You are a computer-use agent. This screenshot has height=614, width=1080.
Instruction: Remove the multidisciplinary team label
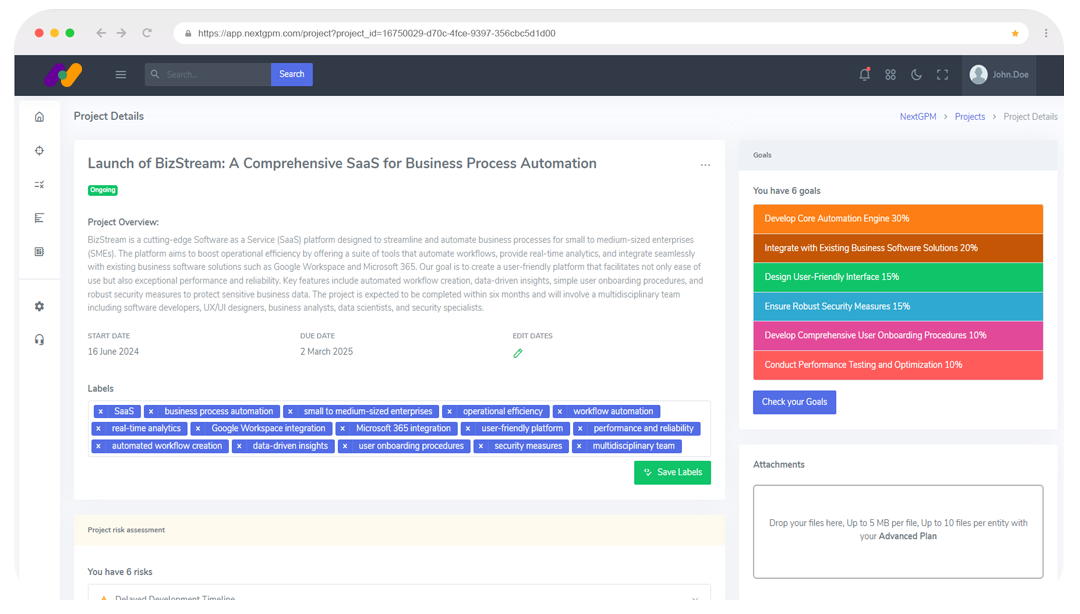(579, 447)
